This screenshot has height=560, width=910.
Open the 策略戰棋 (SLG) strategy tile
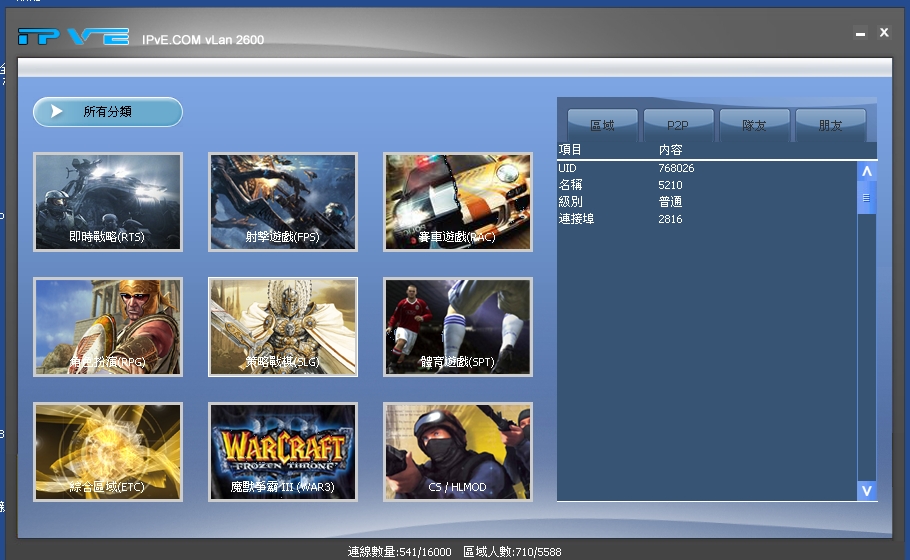click(x=283, y=327)
